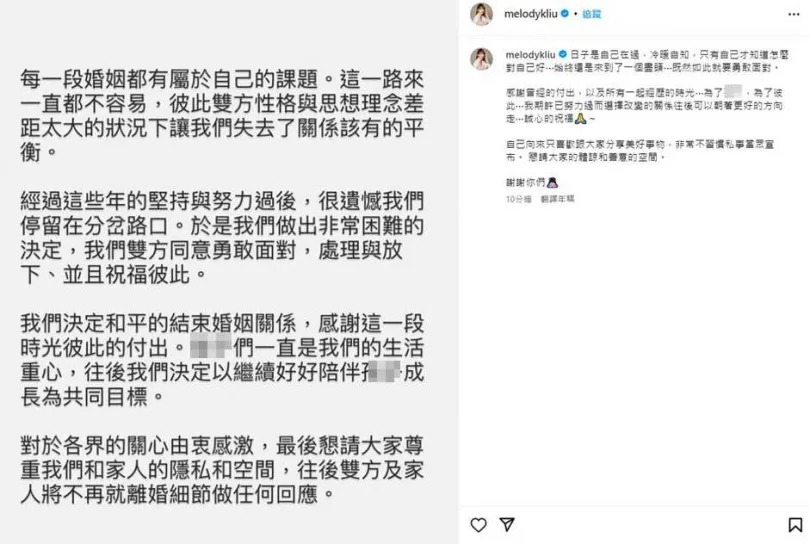This screenshot has height=544, width=810.
Task: Save the post with the bookmark icon
Action: (x=795, y=525)
